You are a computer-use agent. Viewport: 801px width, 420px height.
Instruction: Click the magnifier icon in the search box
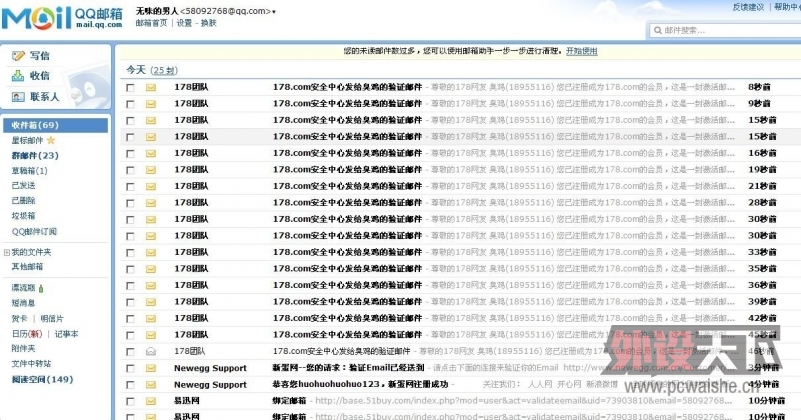click(658, 31)
